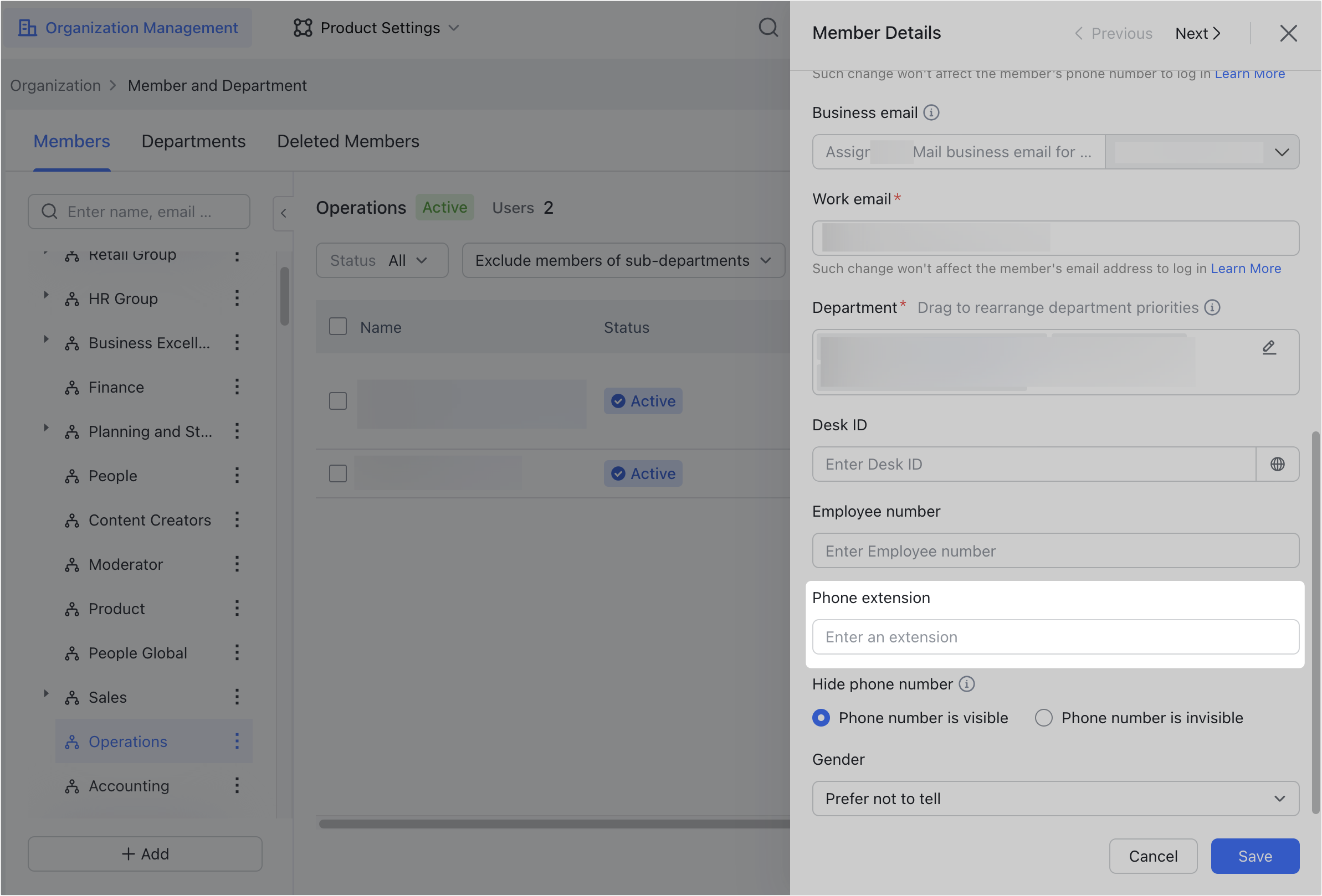Select the Phone number is invisible radio button
This screenshot has width=1322, height=896.
1043,718
